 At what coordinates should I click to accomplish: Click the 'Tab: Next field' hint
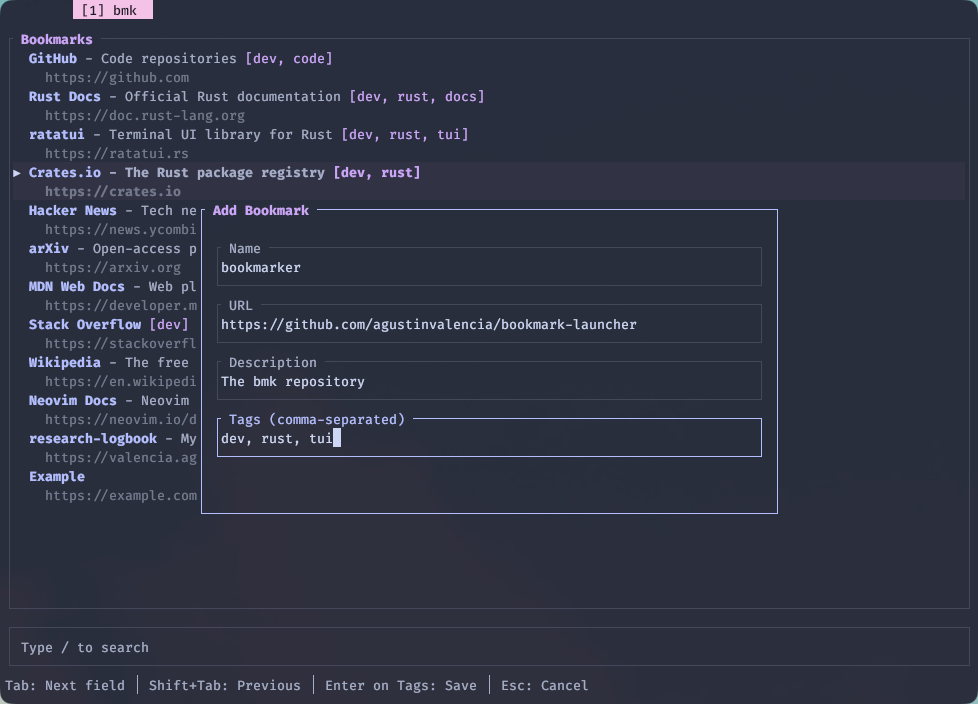coord(65,686)
